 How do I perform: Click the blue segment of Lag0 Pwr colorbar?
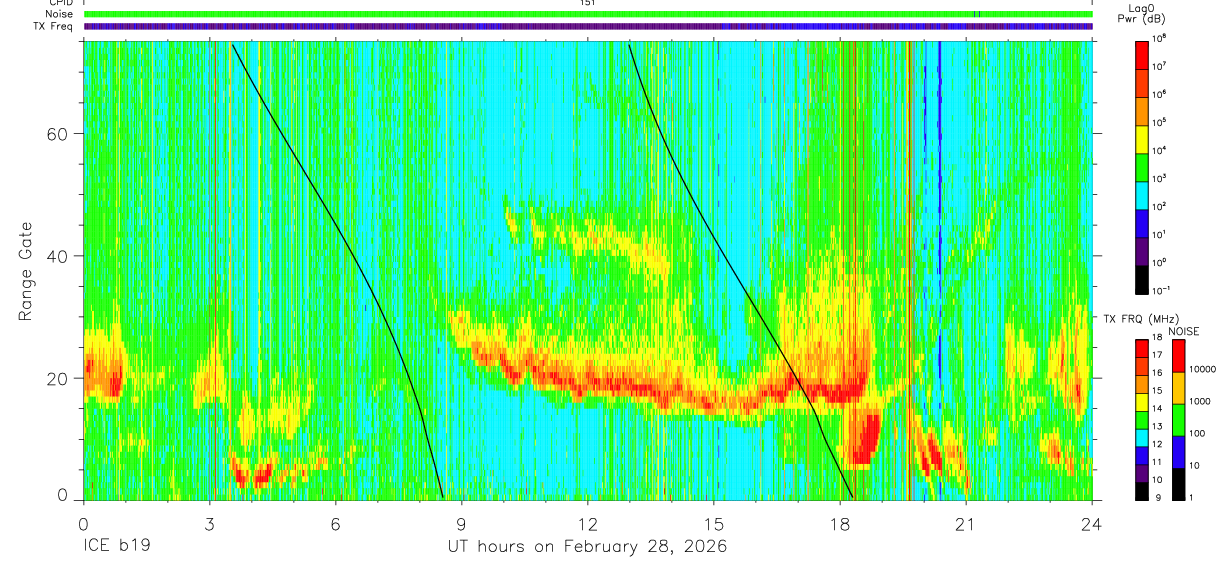click(1142, 222)
